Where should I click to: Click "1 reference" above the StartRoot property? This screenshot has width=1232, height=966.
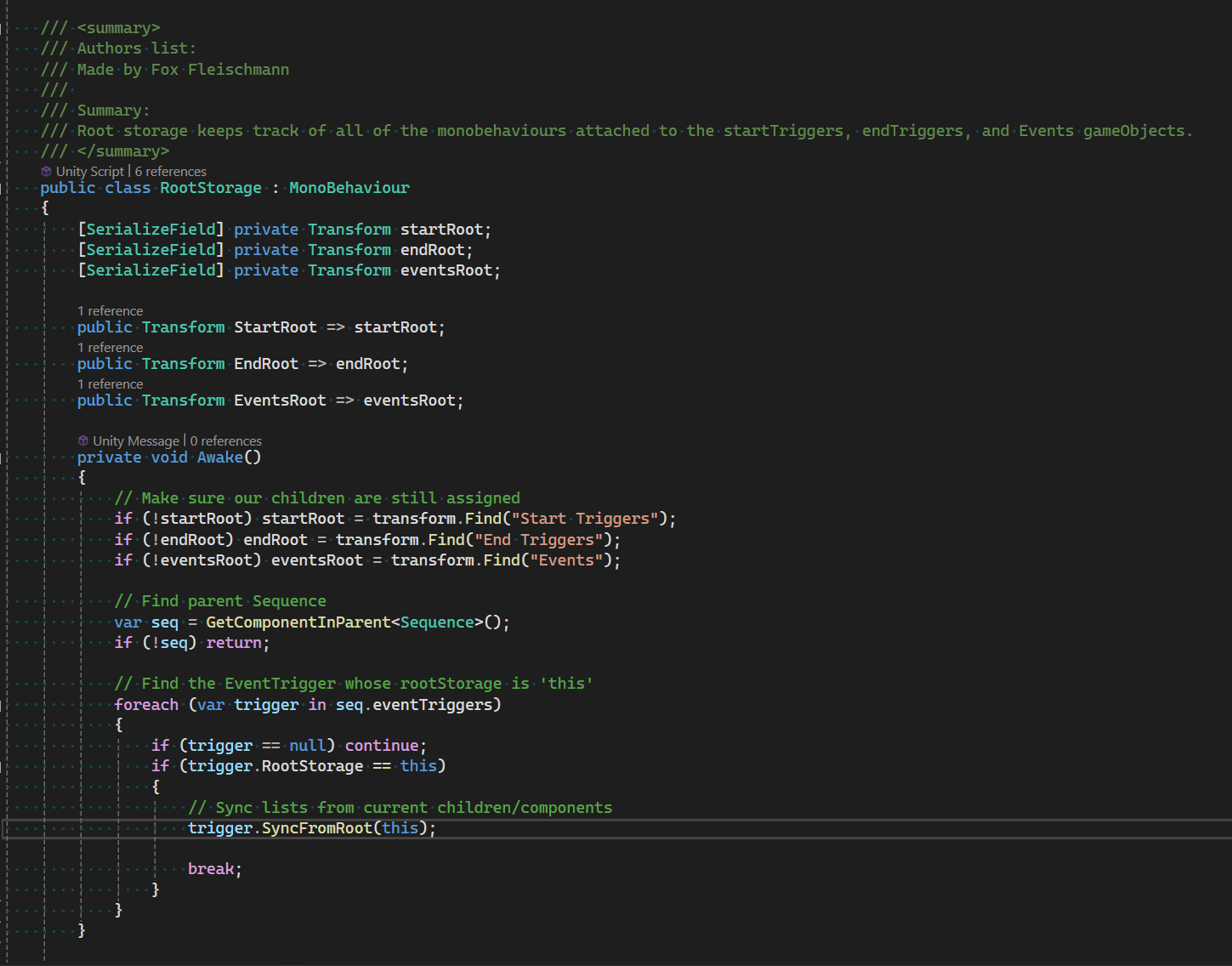click(110, 310)
